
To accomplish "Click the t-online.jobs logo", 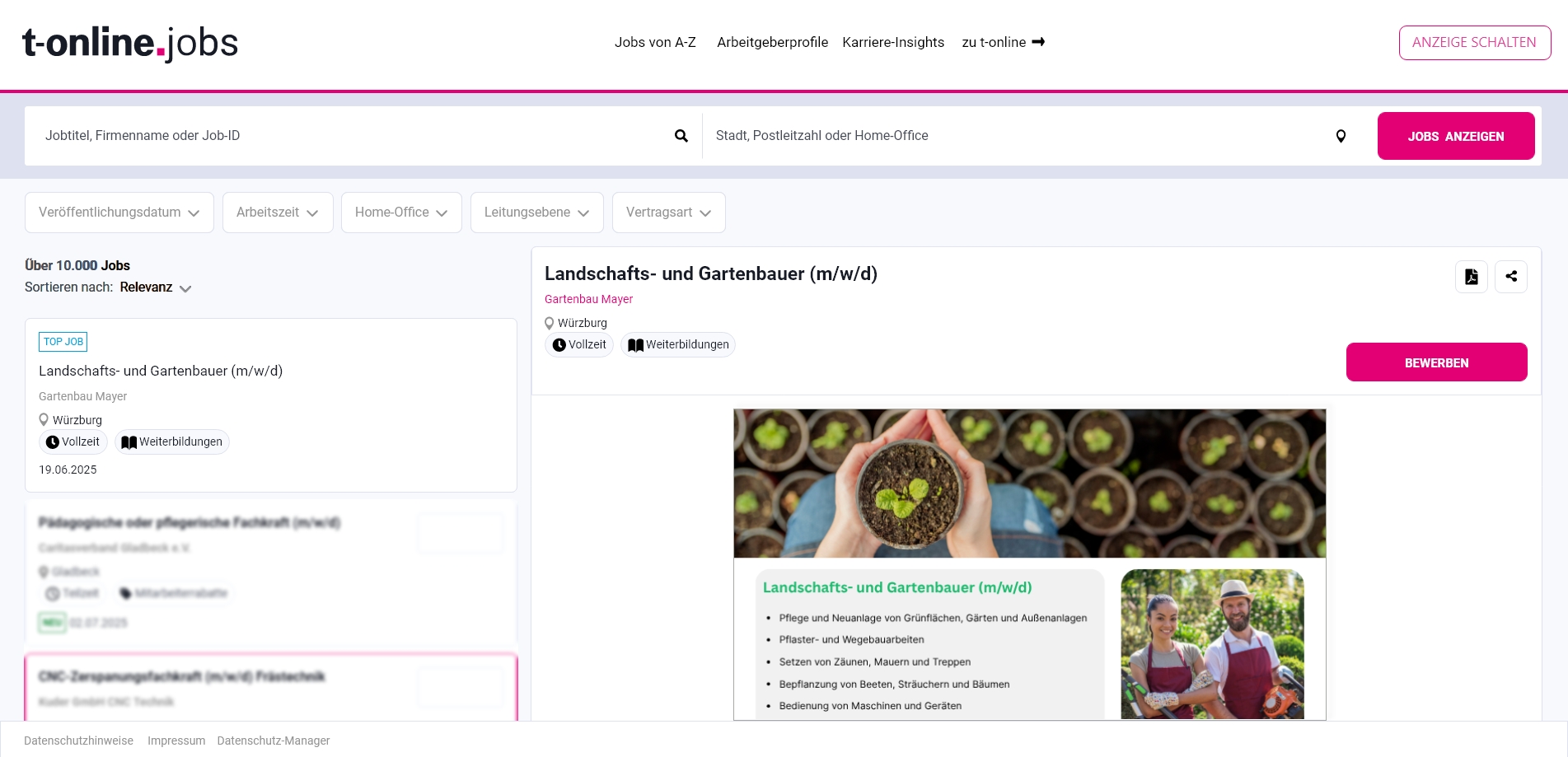I will tap(130, 43).
